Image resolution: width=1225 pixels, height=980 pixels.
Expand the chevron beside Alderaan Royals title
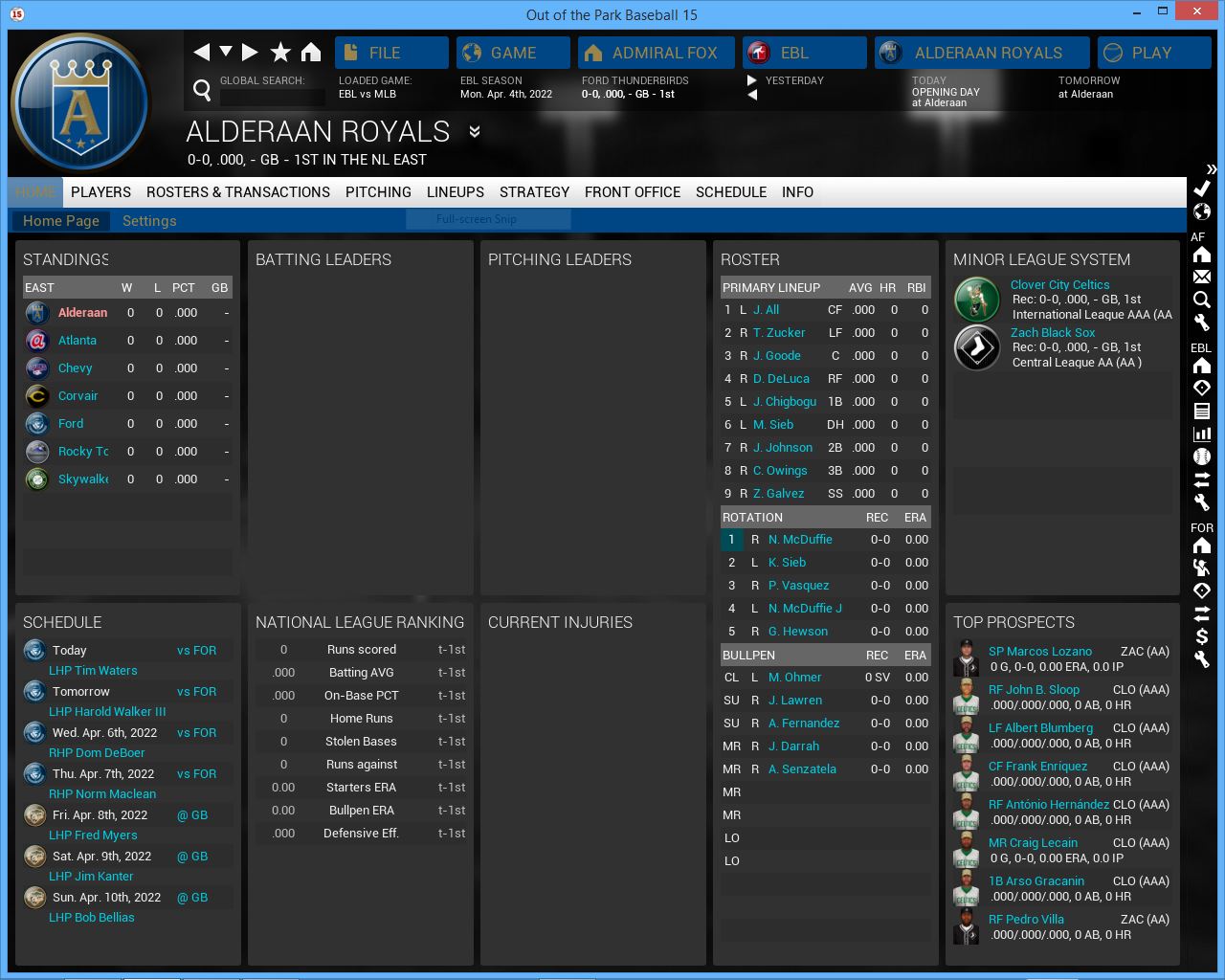(474, 131)
